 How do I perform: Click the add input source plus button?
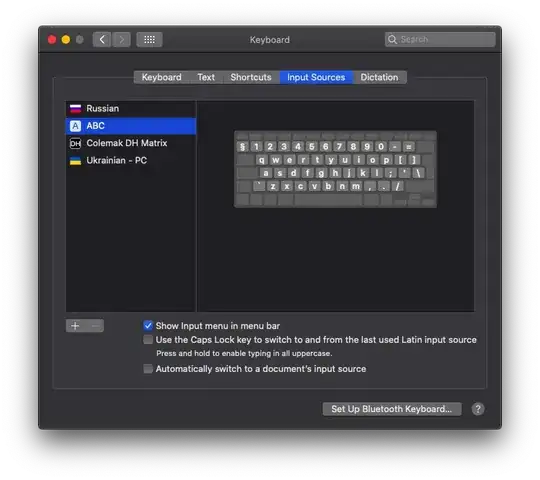click(x=75, y=325)
